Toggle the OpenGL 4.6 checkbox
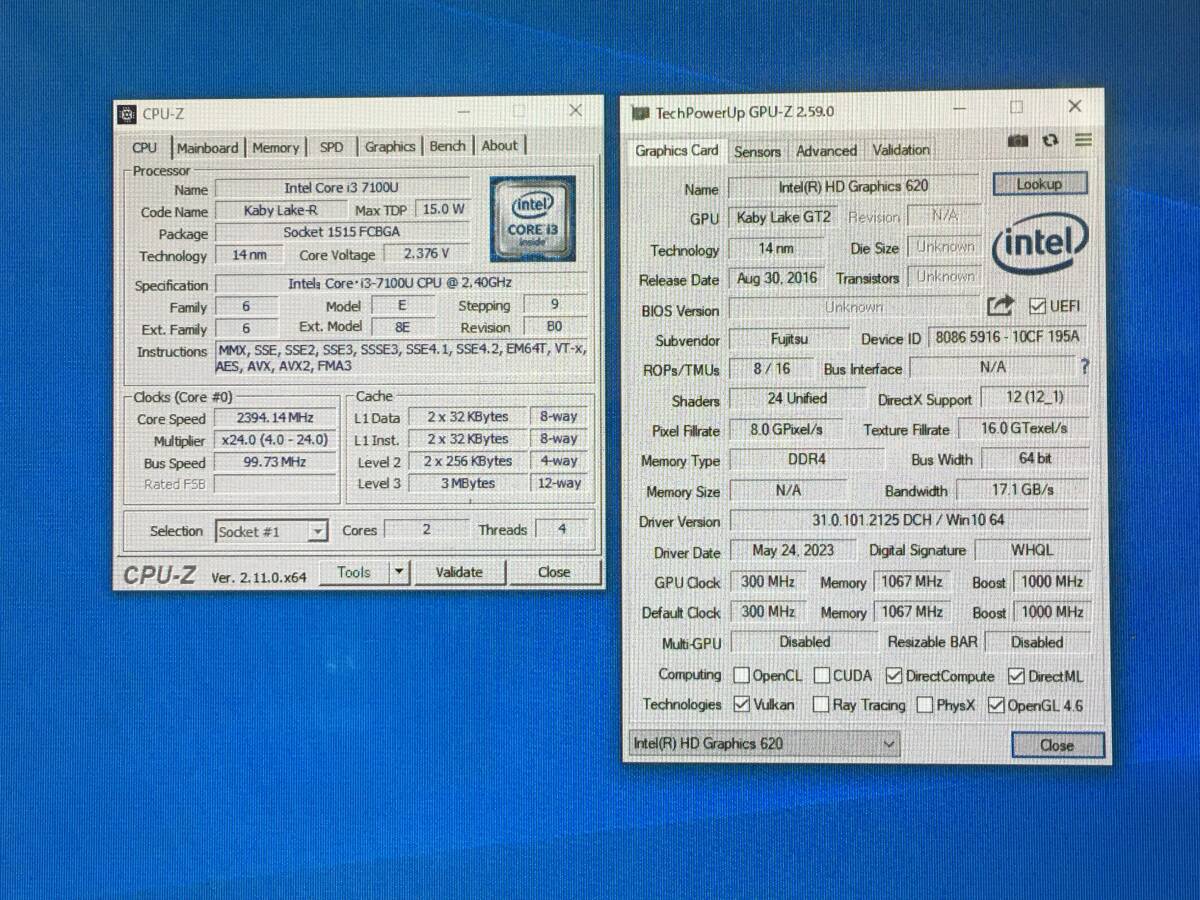Image resolution: width=1200 pixels, height=900 pixels. click(x=996, y=705)
